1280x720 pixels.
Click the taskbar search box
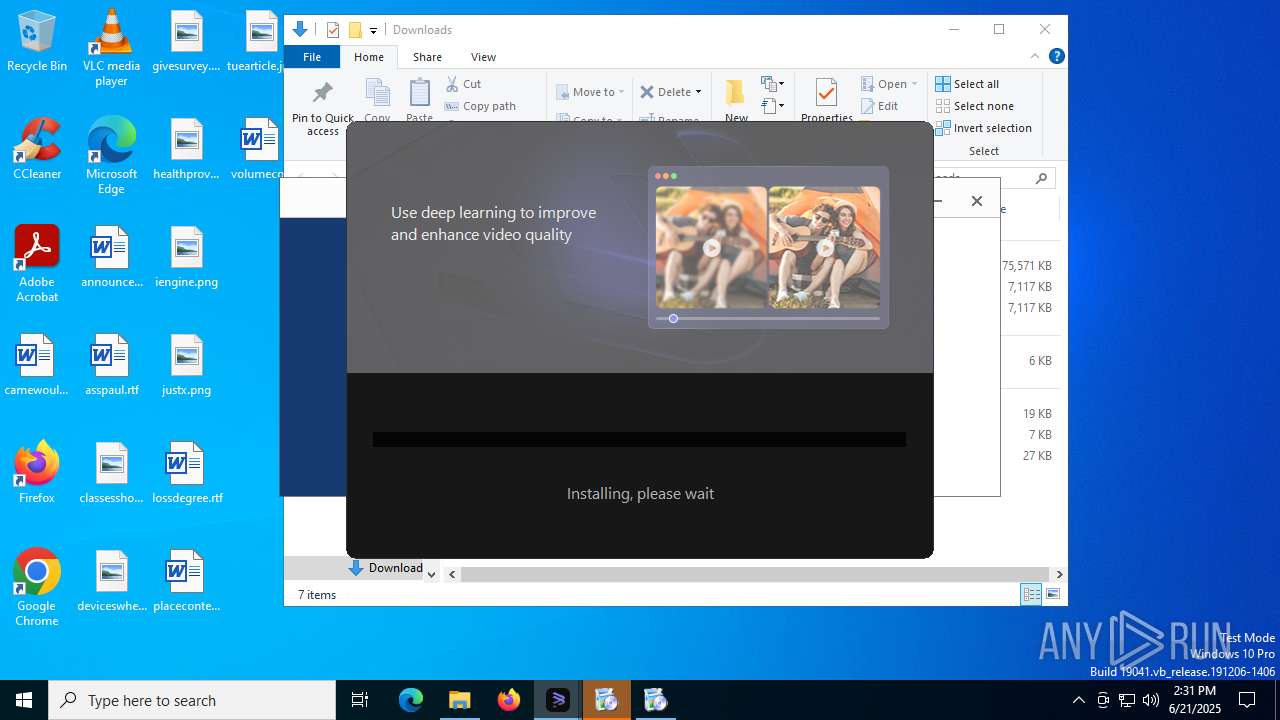[x=192, y=700]
